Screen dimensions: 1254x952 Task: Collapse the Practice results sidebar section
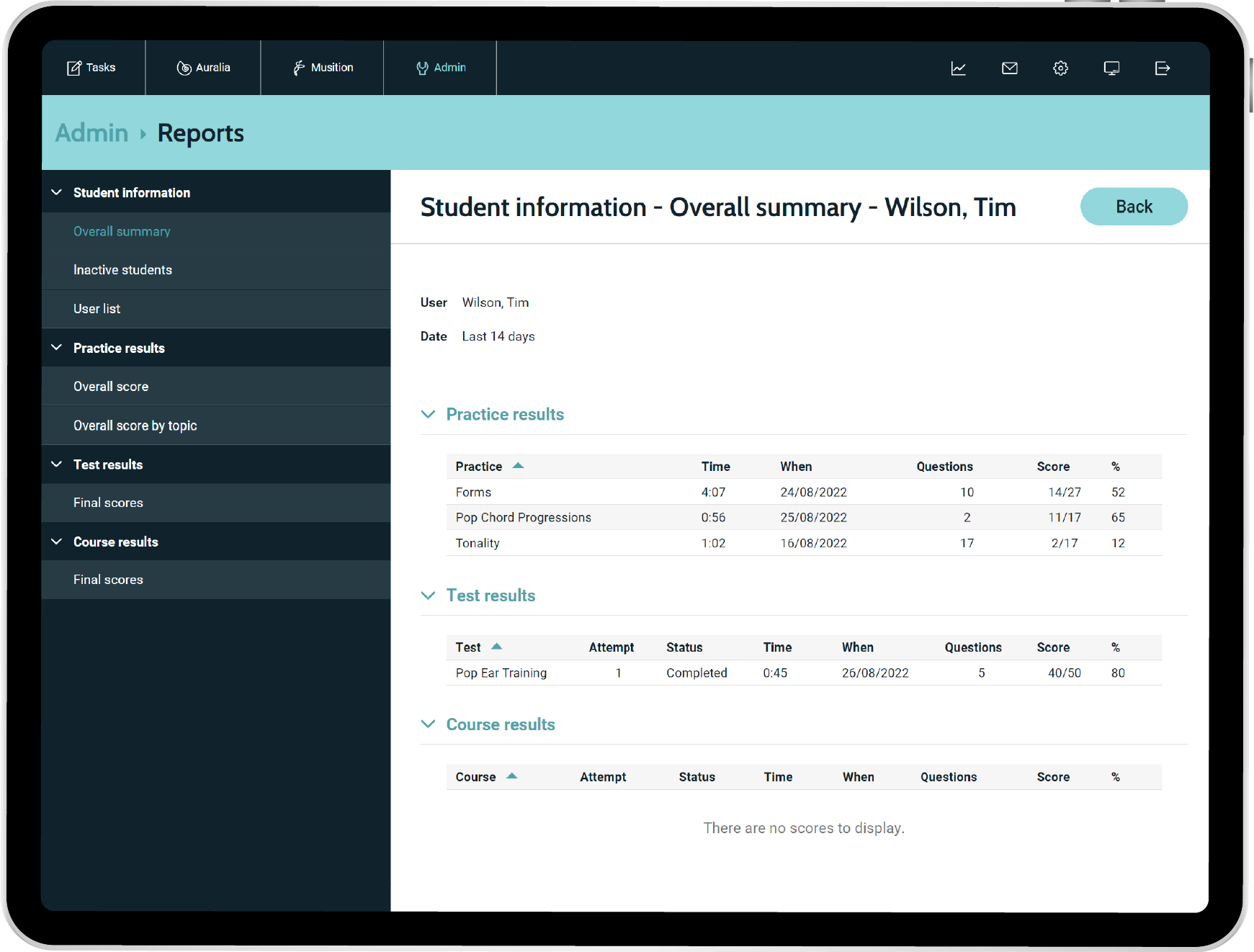57,348
